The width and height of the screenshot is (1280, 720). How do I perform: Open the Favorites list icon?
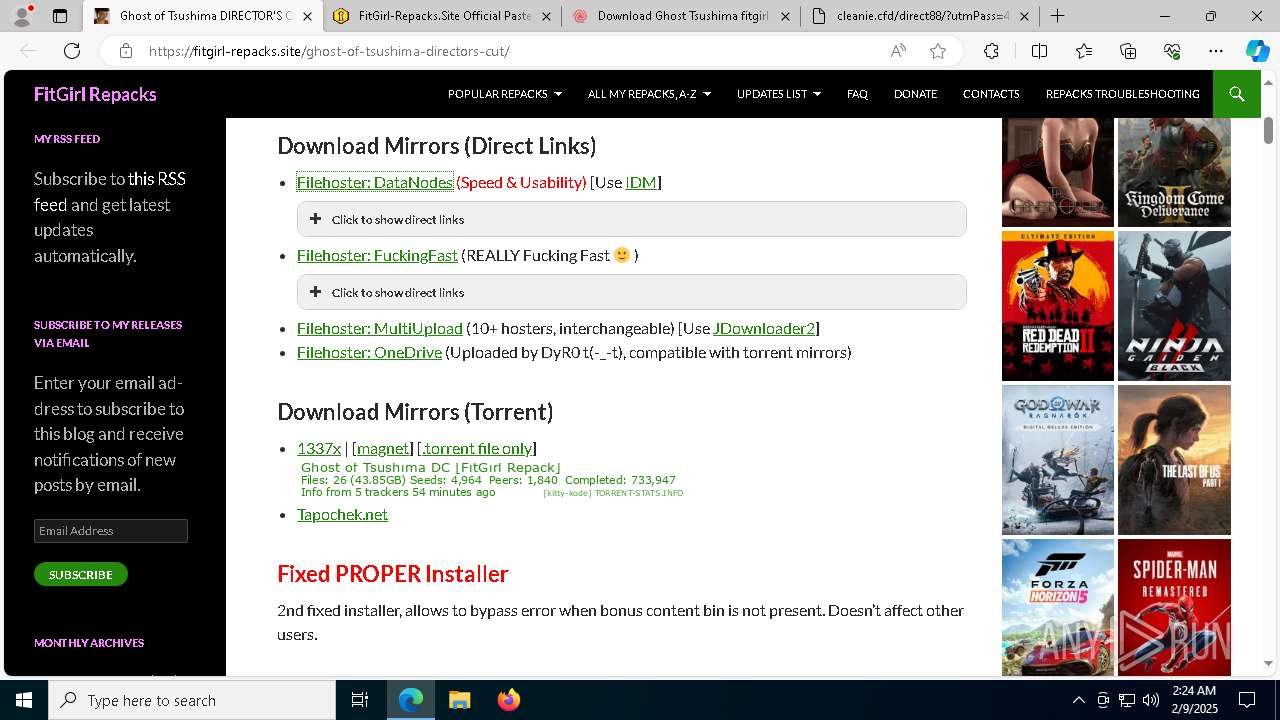coord(1084,51)
